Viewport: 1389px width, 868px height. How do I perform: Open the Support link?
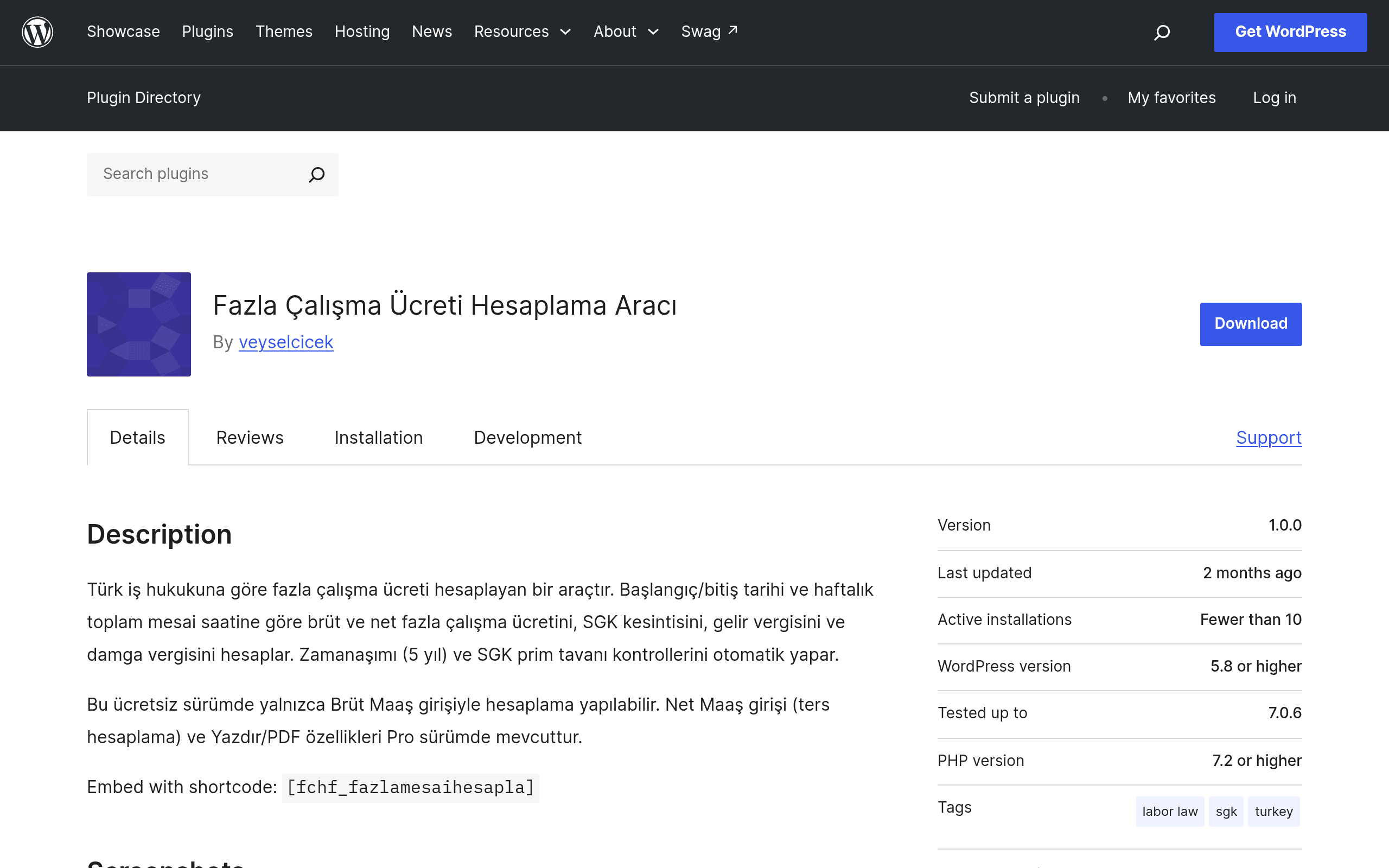(x=1269, y=437)
